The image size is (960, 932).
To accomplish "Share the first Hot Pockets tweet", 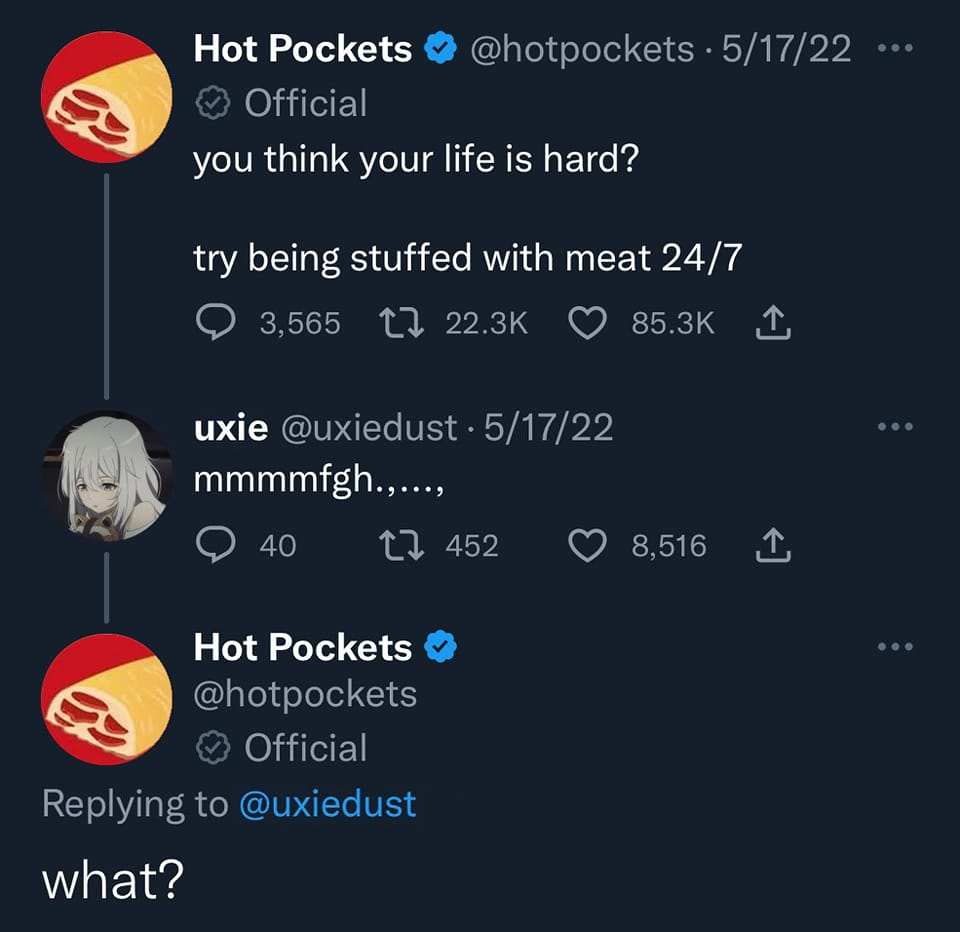I will (773, 322).
